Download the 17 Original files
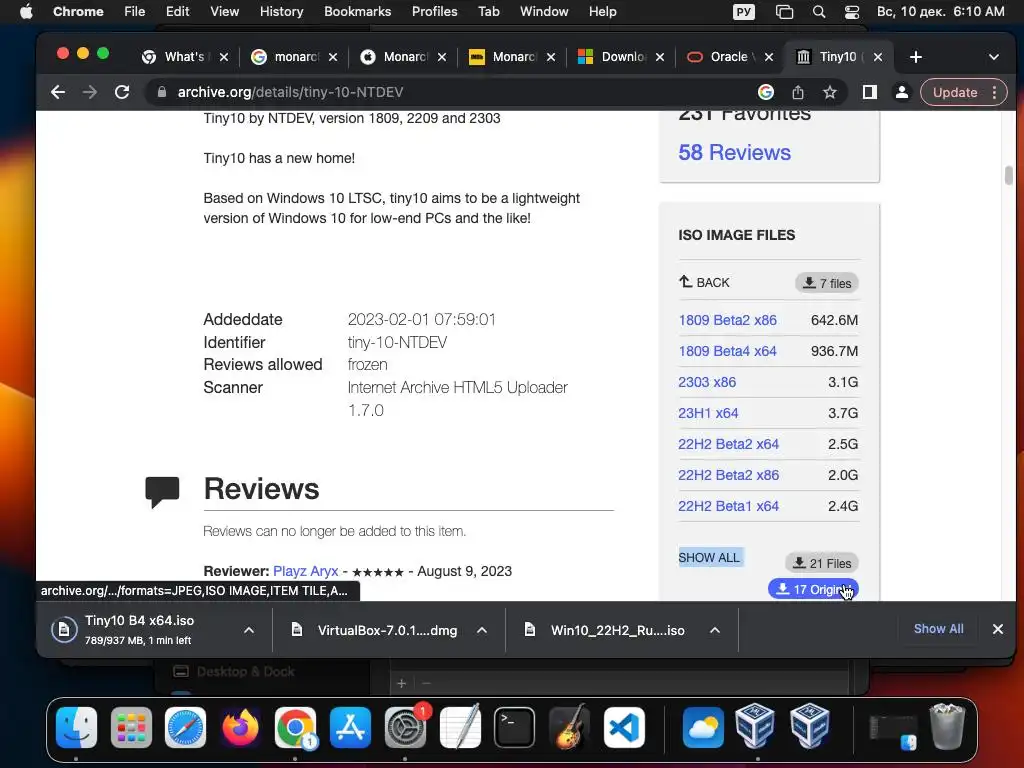This screenshot has width=1024, height=768. (813, 589)
